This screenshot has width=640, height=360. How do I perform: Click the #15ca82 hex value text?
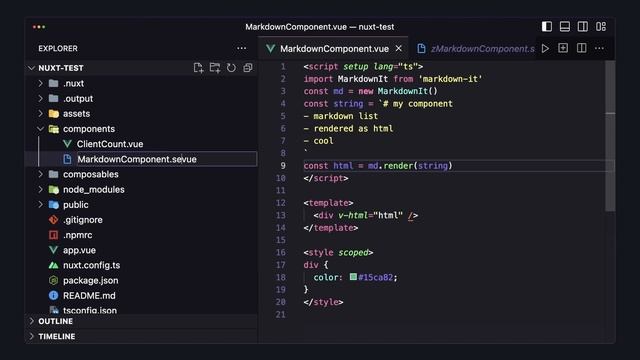(376, 277)
